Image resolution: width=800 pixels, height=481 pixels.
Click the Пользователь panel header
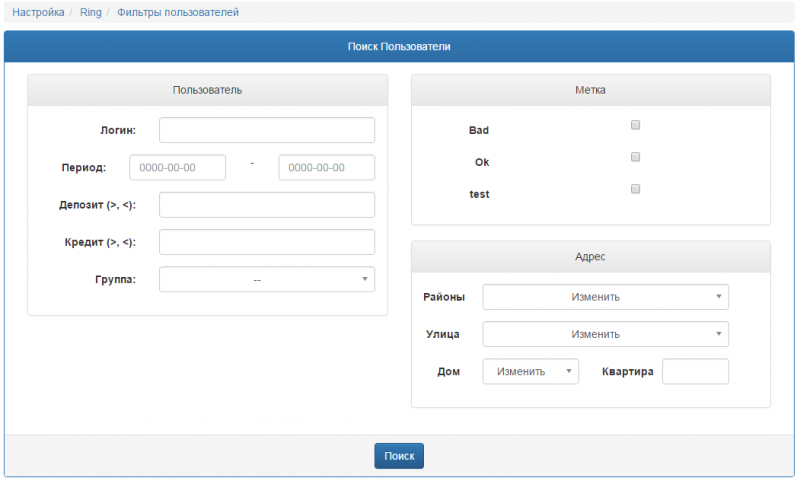click(207, 90)
